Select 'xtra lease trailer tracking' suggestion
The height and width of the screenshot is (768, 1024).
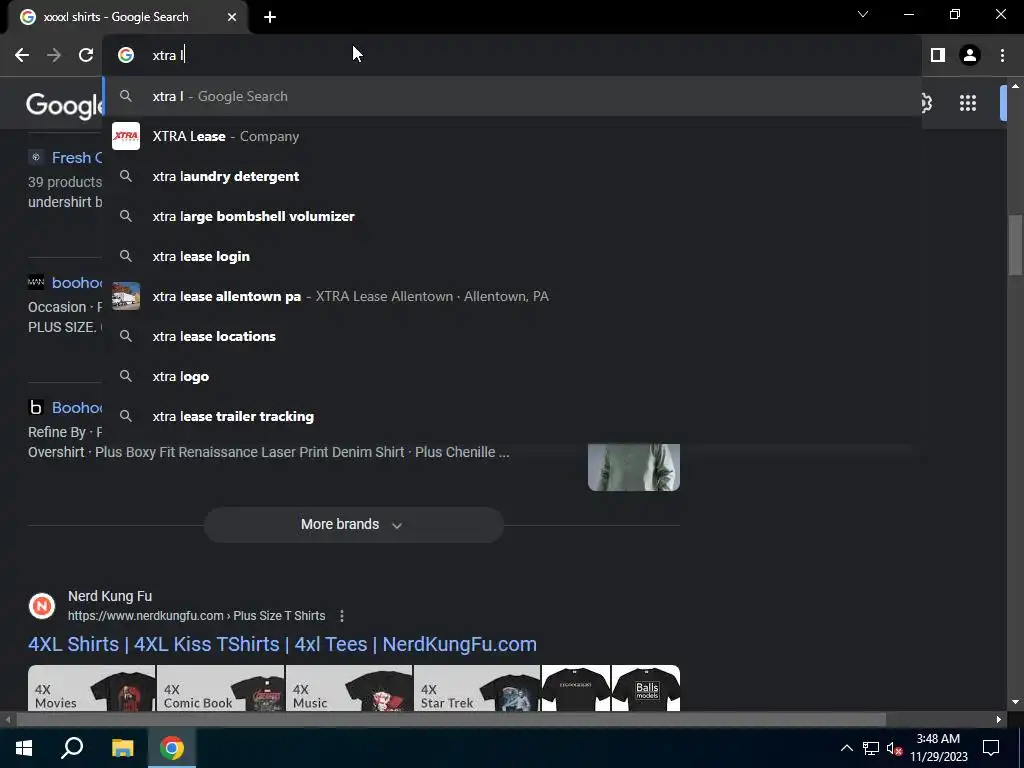513,417
